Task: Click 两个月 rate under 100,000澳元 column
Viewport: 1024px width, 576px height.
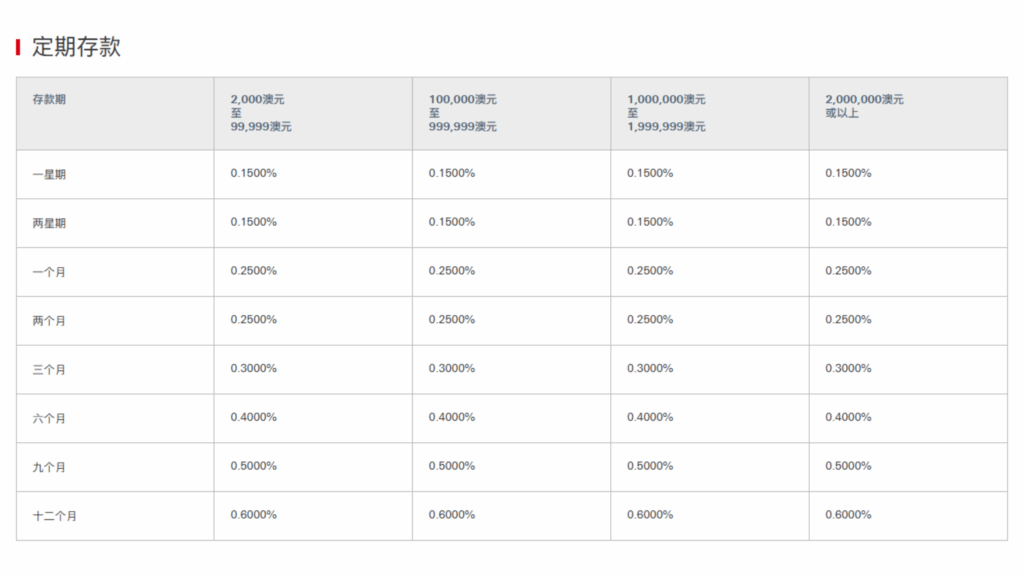Action: [452, 319]
